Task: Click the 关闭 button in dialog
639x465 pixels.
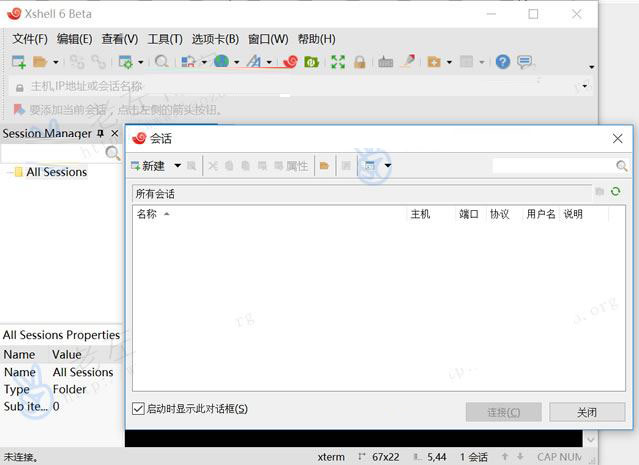Action: (x=587, y=412)
